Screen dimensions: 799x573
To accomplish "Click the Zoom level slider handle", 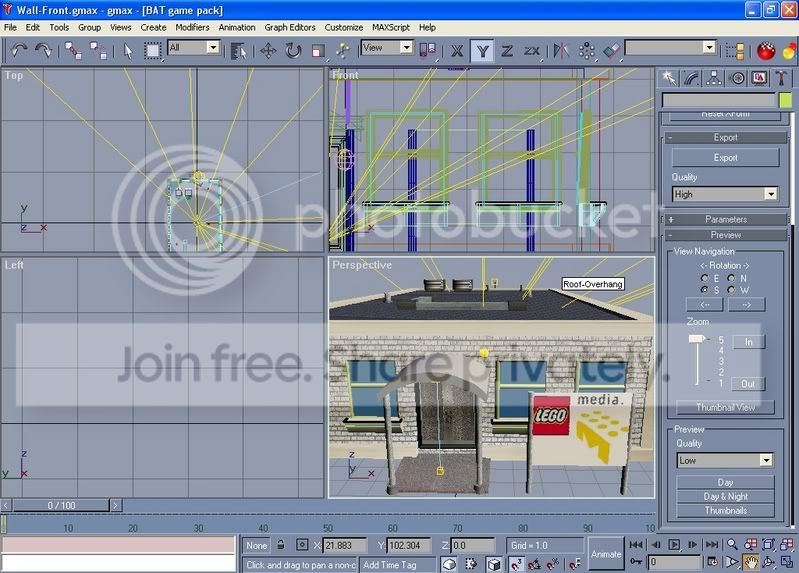I will [697, 338].
